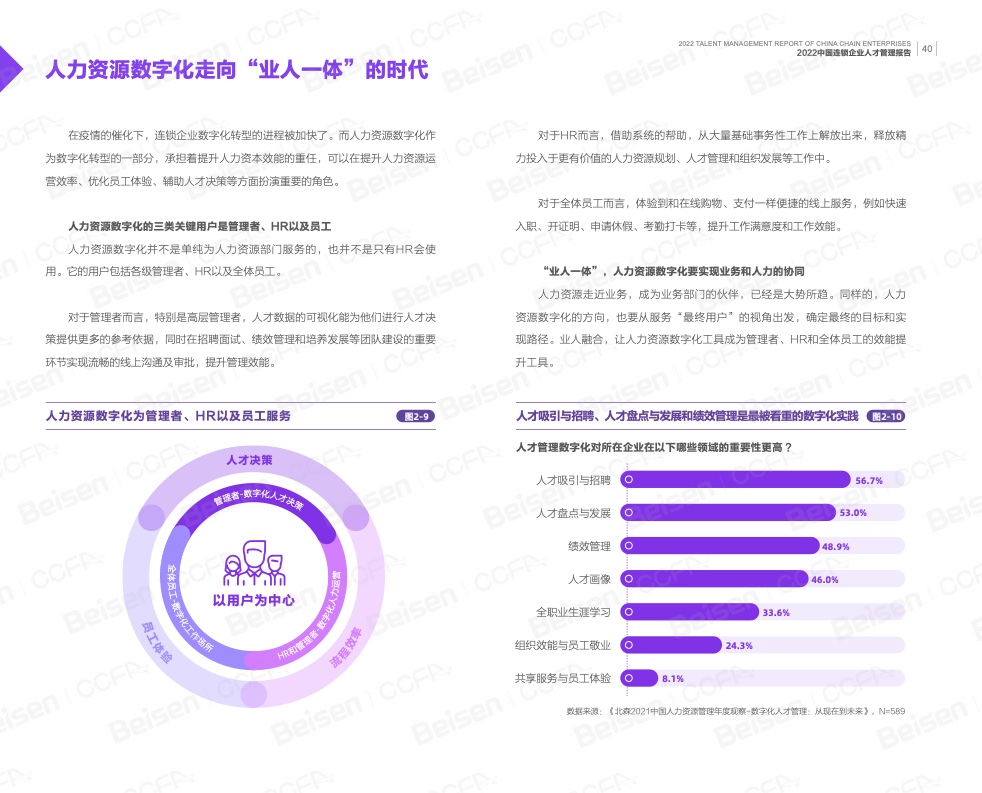This screenshot has width=982, height=793.
Task: Click the circle marker on the 人才画像 bar
Action: pyautogui.click(x=629, y=579)
